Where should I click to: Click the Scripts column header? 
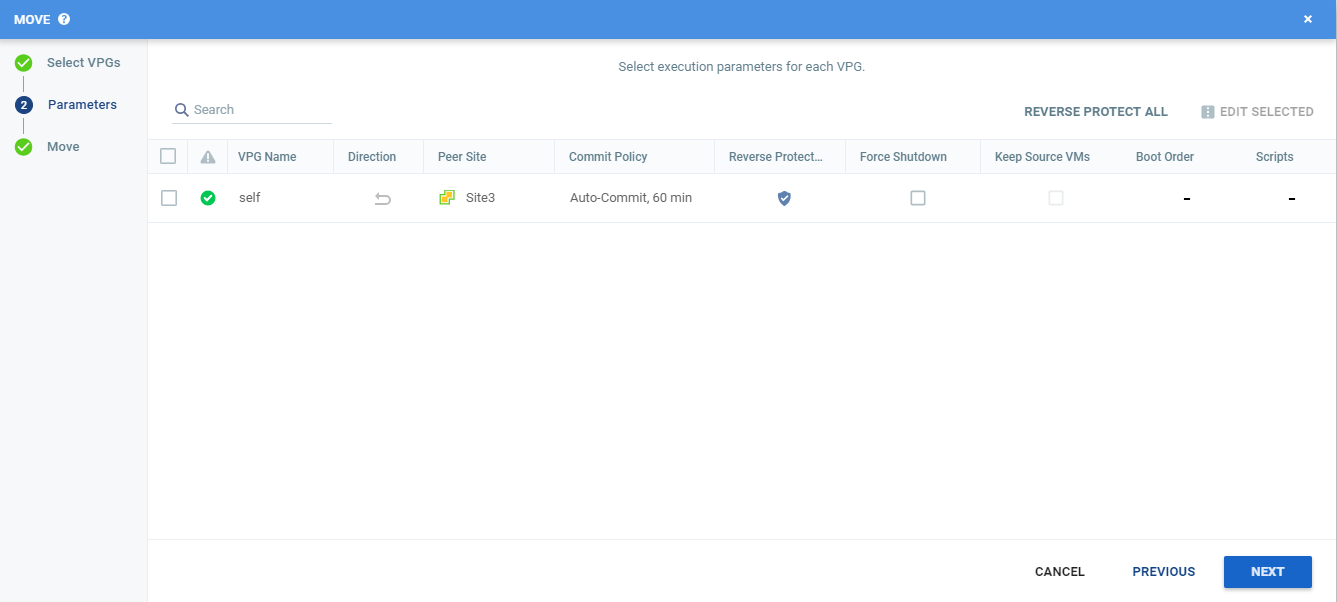(x=1275, y=157)
